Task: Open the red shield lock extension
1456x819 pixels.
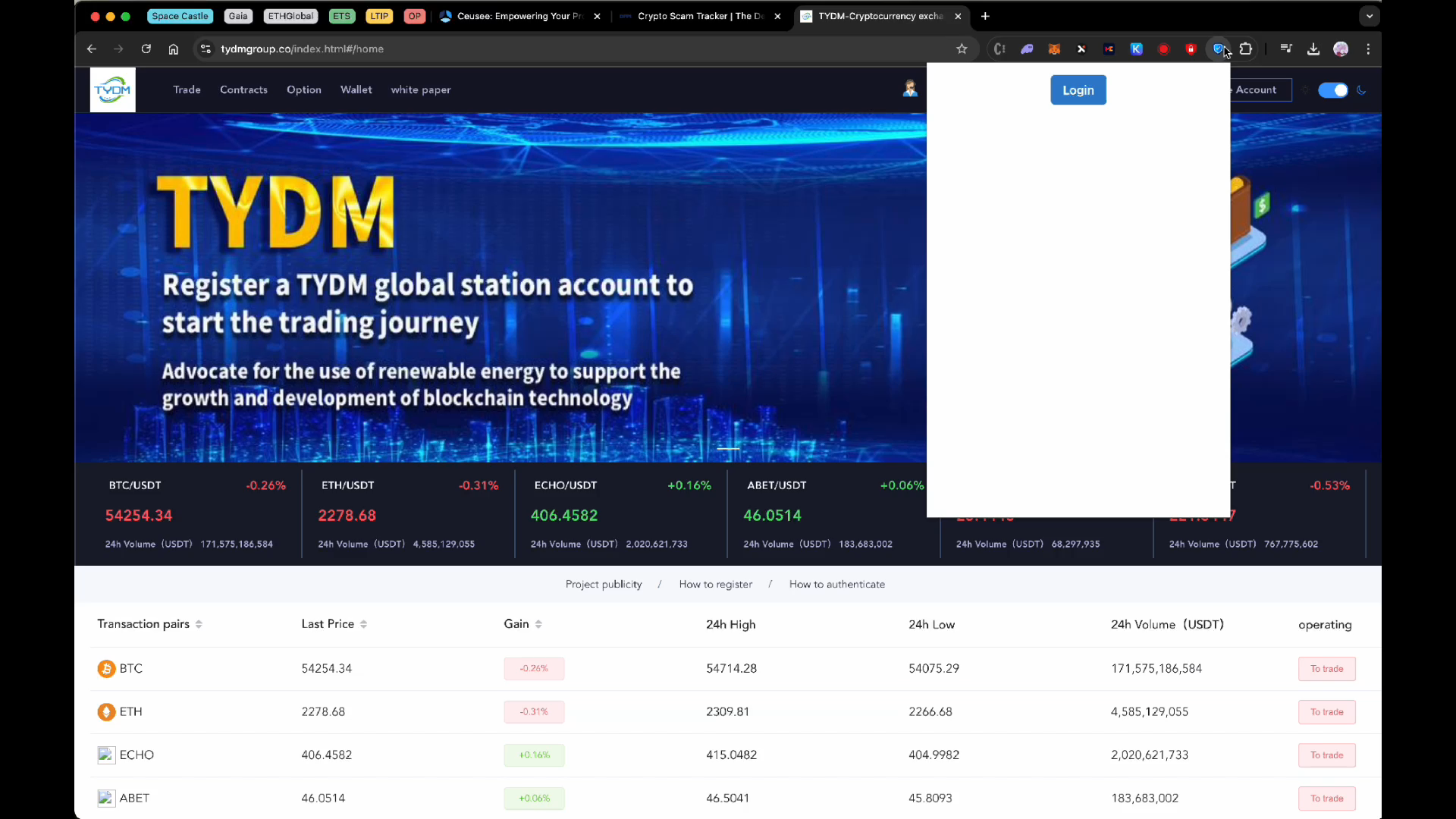Action: click(x=1191, y=49)
